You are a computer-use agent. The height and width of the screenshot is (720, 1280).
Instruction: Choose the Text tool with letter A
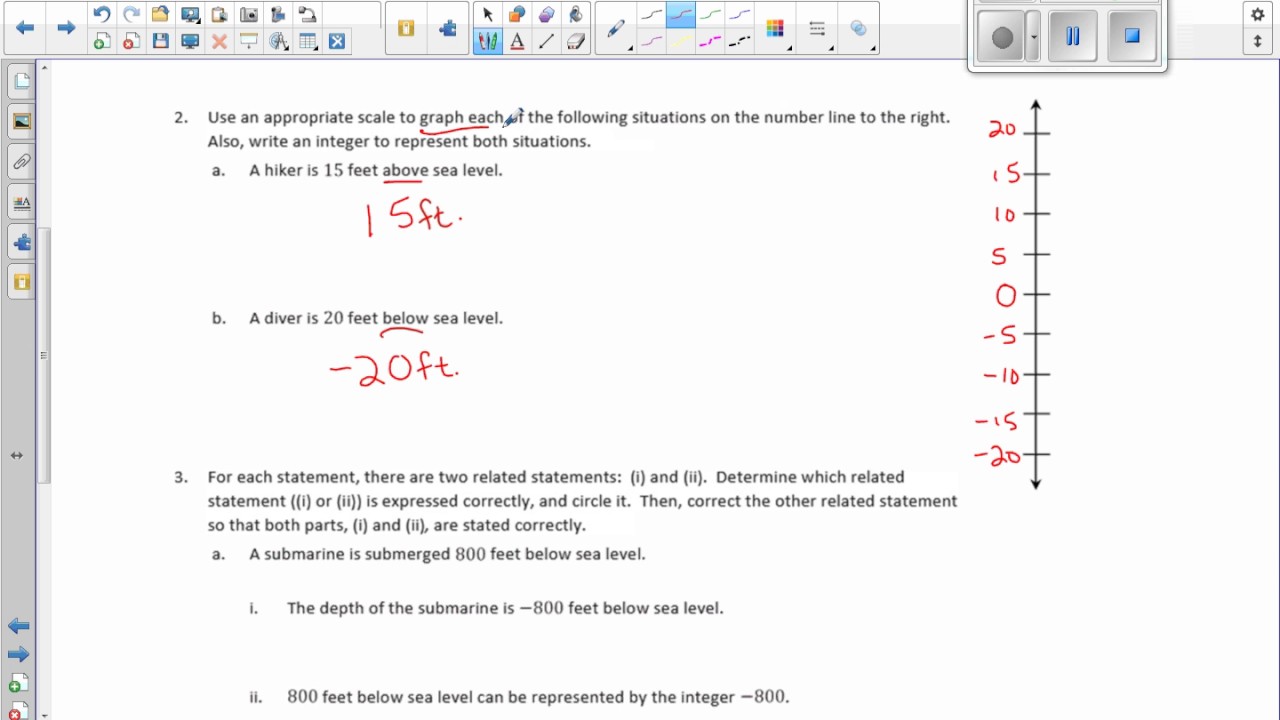(517, 41)
